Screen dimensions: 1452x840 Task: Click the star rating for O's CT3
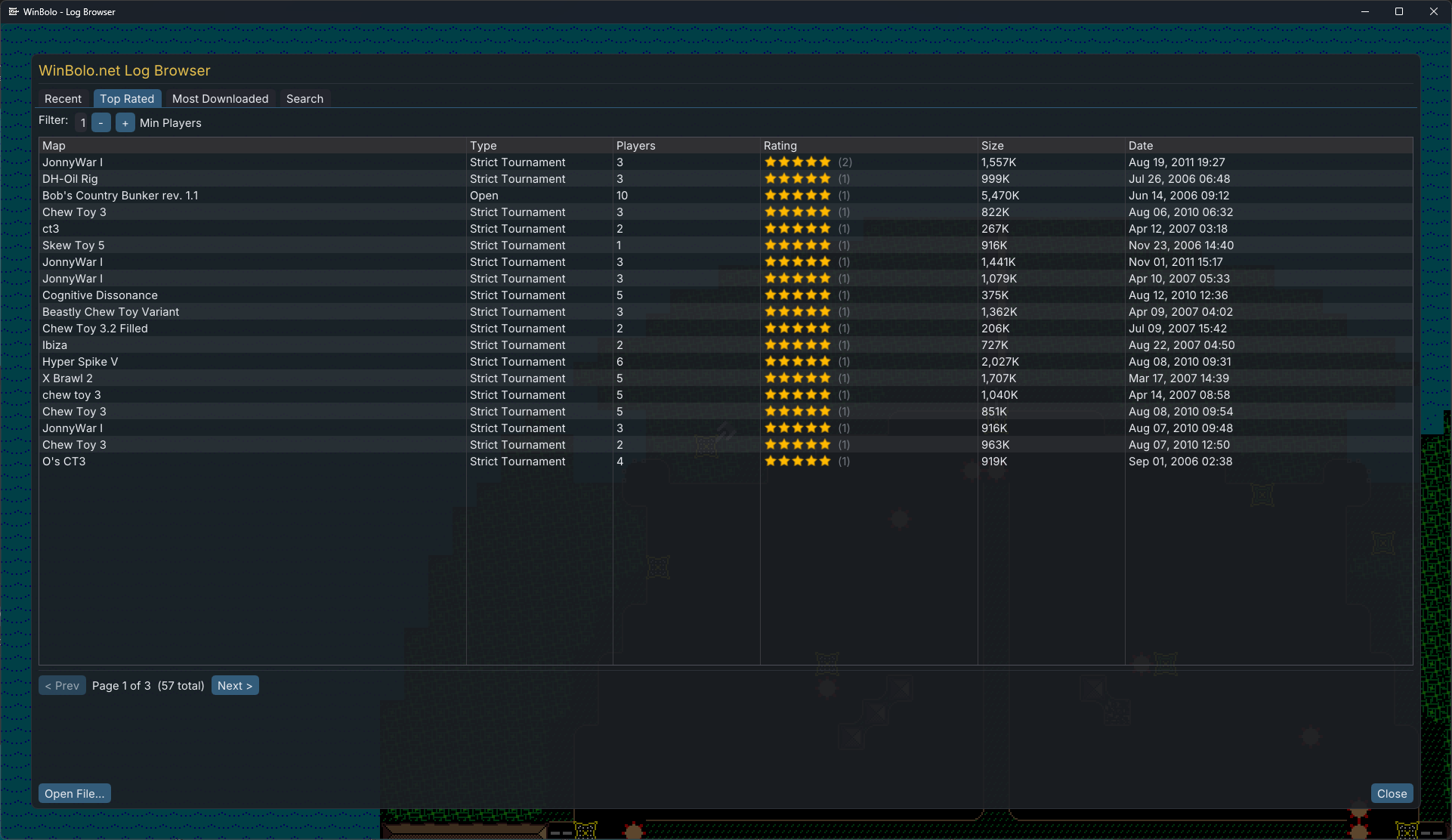(798, 462)
